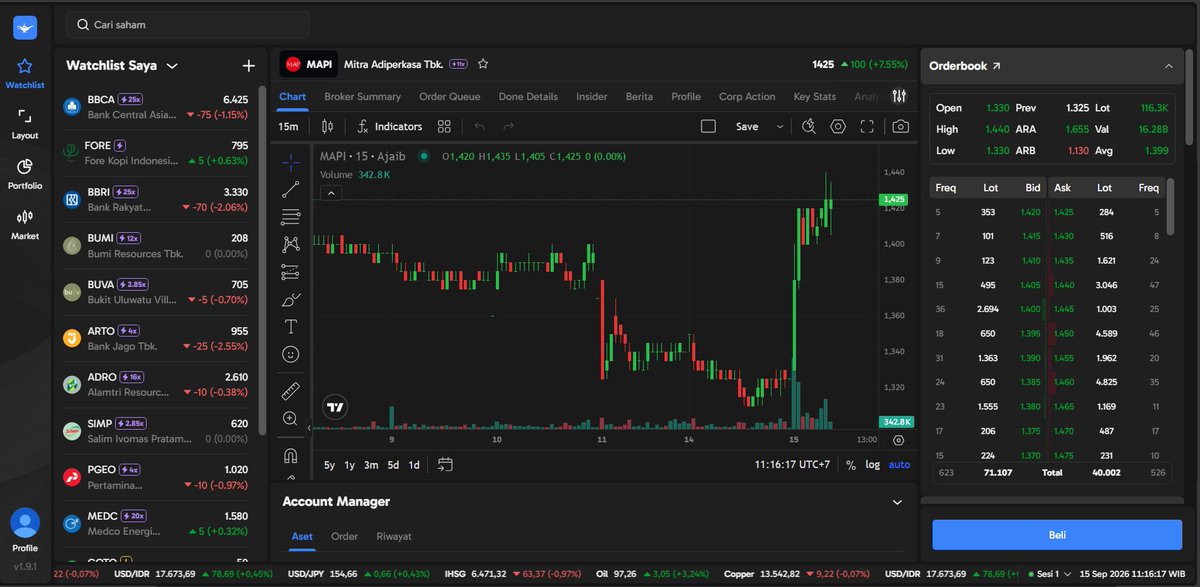Change candlestick chart style icon
This screenshot has height=587, width=1200.
click(x=327, y=127)
